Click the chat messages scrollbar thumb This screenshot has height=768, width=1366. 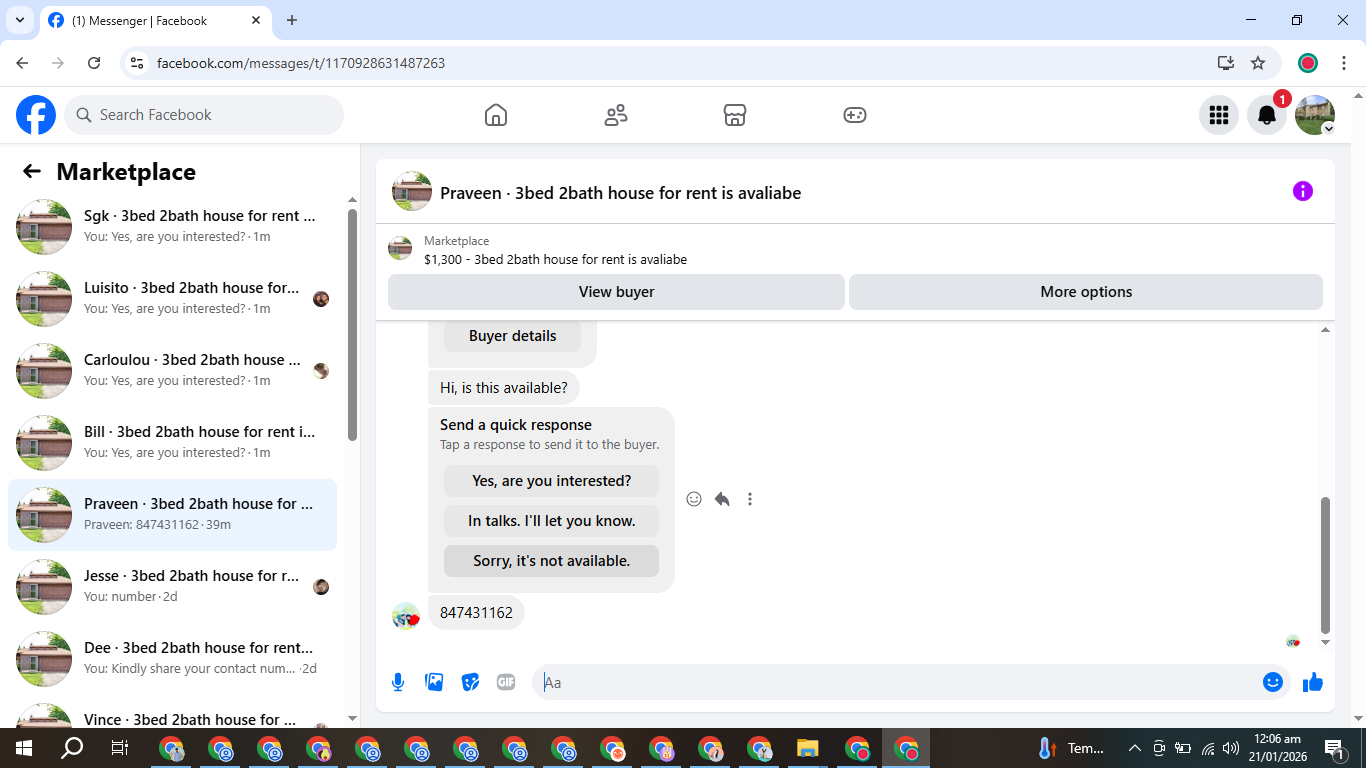(1326, 565)
